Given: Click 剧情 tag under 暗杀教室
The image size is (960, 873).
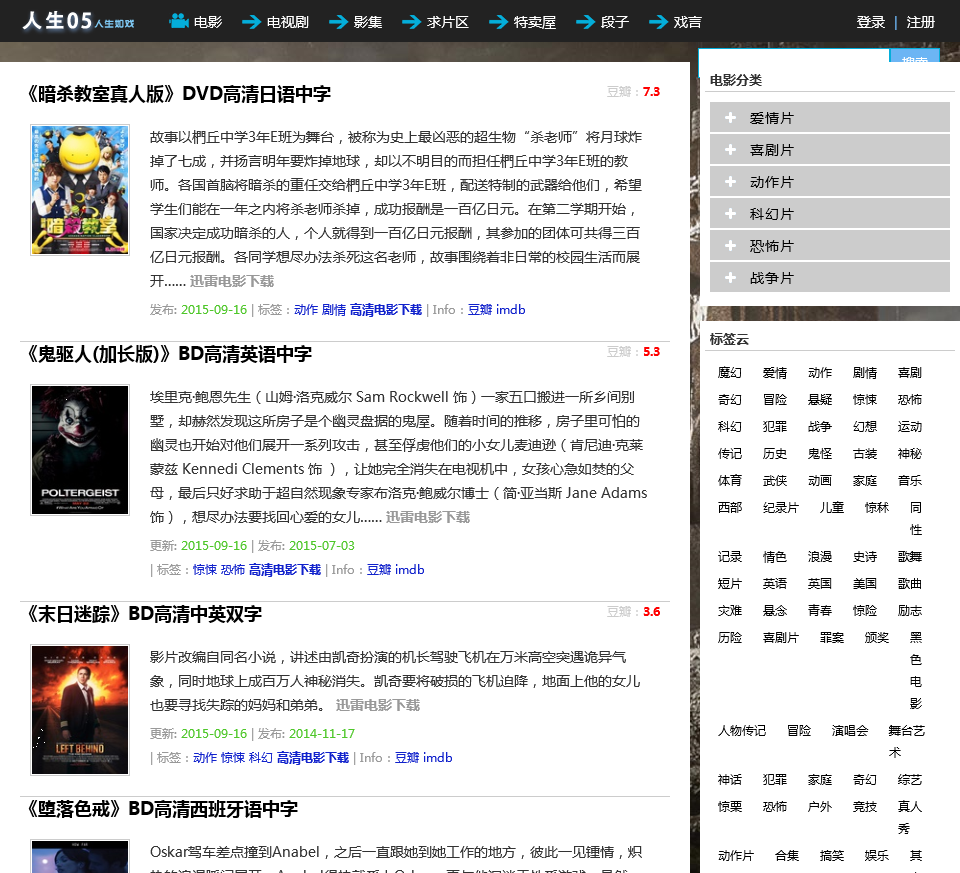Looking at the screenshot, I should [x=334, y=310].
